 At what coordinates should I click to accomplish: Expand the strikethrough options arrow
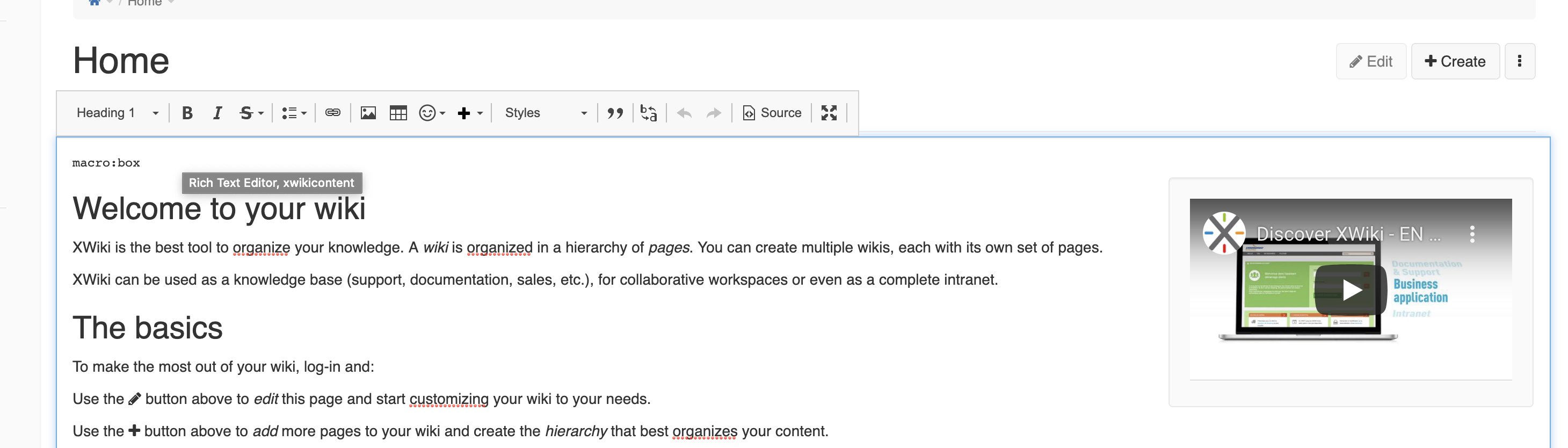point(261,113)
